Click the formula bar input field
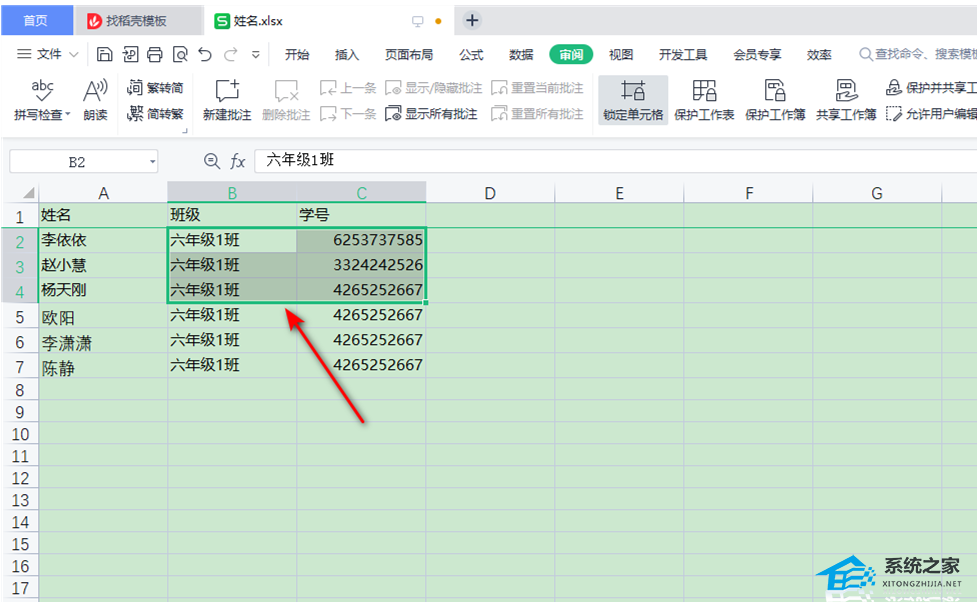Image resolution: width=977 pixels, height=602 pixels. coord(600,161)
